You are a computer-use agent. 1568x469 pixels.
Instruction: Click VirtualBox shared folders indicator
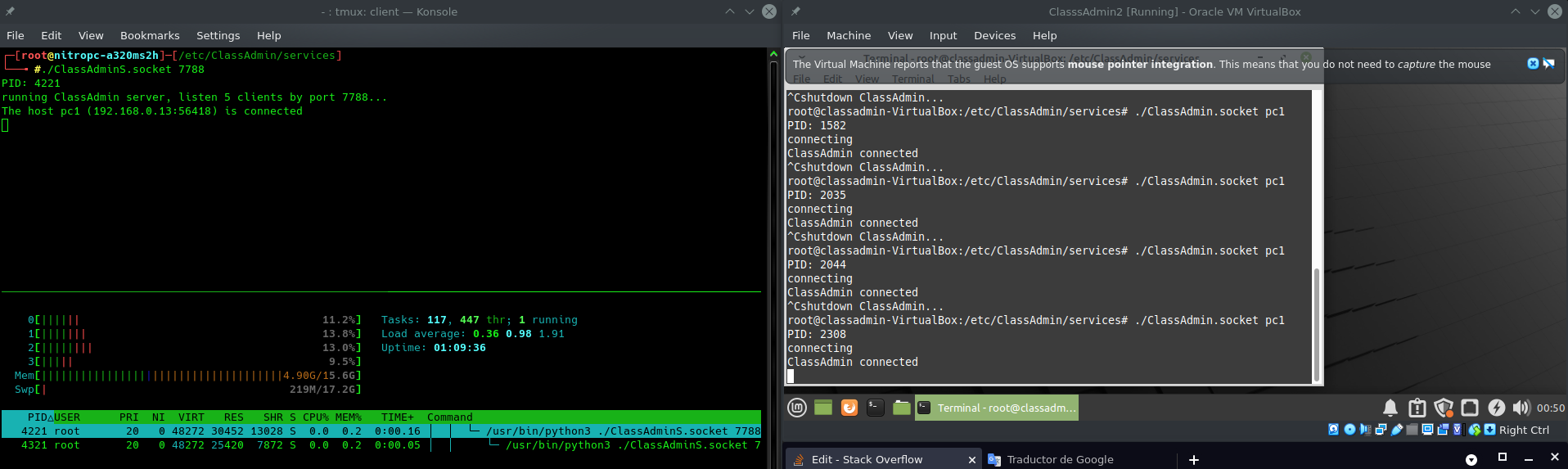pyautogui.click(x=1412, y=430)
